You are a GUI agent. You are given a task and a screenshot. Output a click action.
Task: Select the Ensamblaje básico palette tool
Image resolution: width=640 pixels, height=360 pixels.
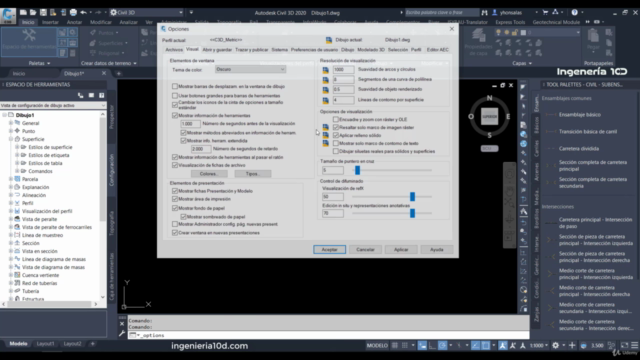coord(580,115)
